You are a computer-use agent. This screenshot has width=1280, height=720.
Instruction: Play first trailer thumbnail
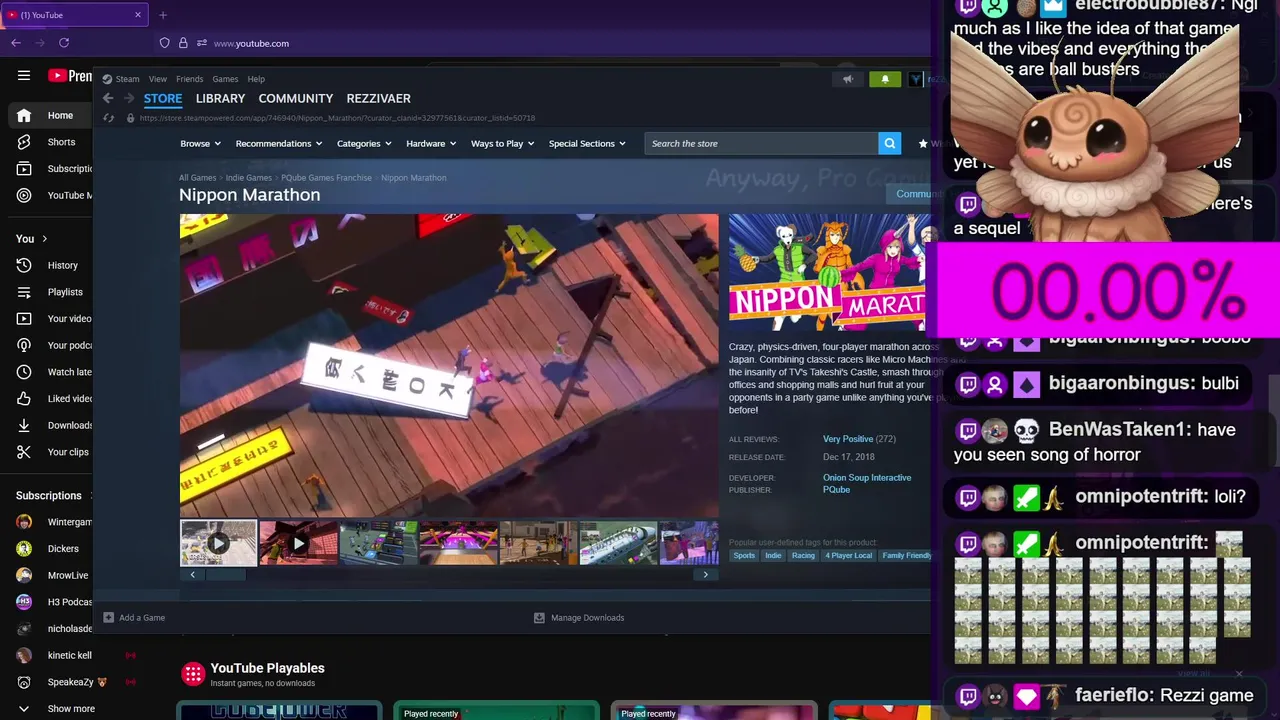(218, 543)
